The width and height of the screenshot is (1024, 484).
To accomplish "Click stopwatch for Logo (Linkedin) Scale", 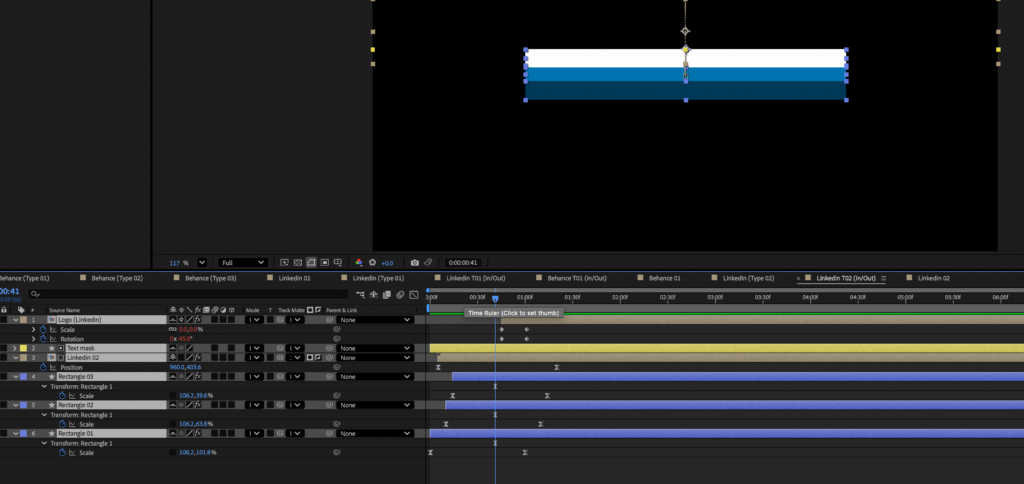I will (x=43, y=329).
